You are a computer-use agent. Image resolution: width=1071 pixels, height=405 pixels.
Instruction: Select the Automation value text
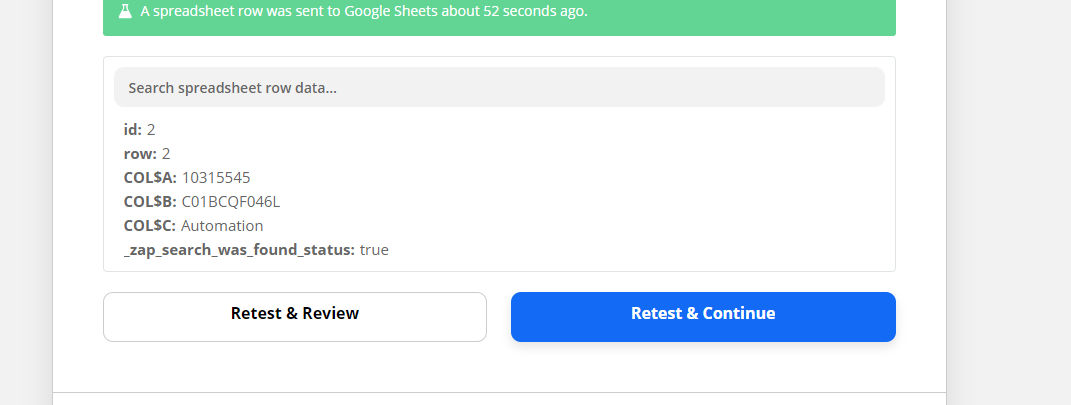(x=222, y=225)
